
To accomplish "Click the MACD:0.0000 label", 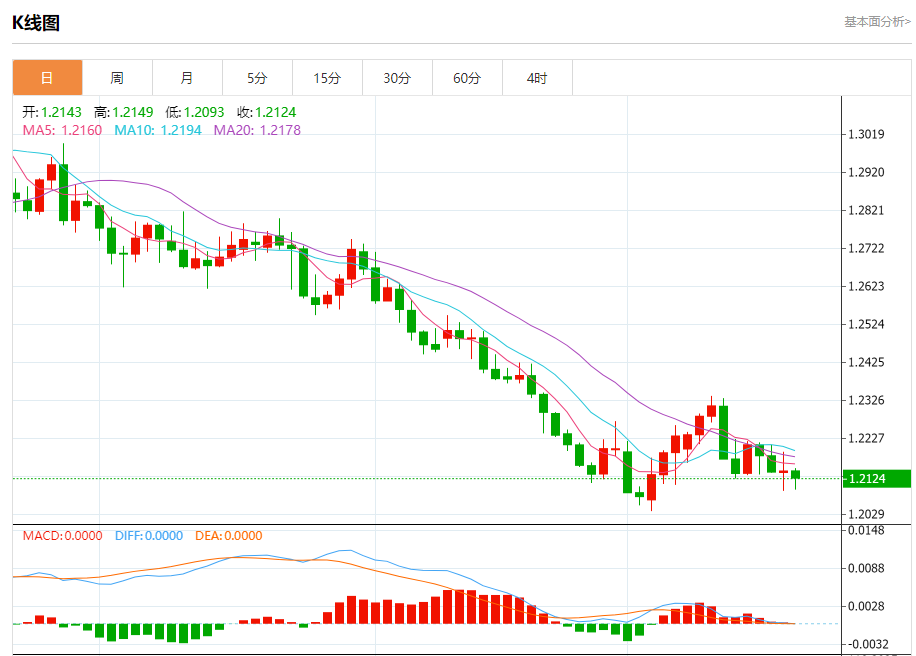I will 63,536.
